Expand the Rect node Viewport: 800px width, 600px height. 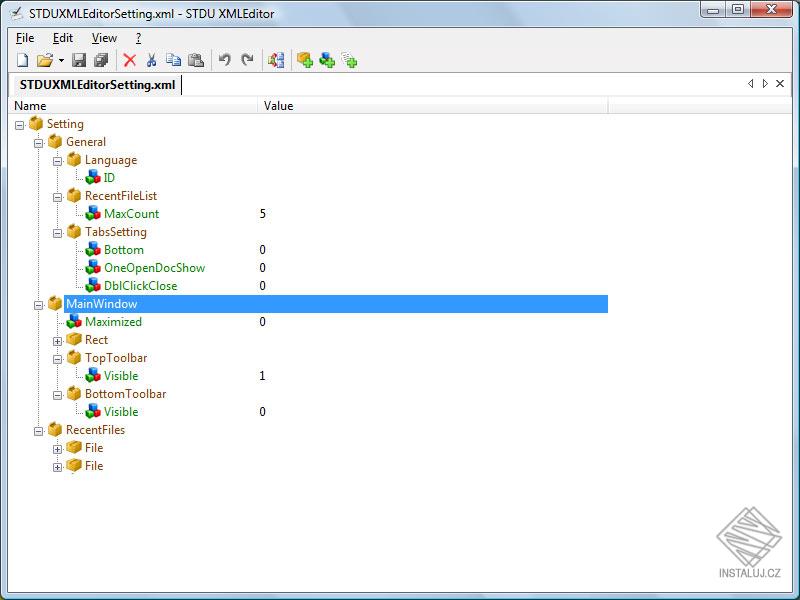point(58,341)
